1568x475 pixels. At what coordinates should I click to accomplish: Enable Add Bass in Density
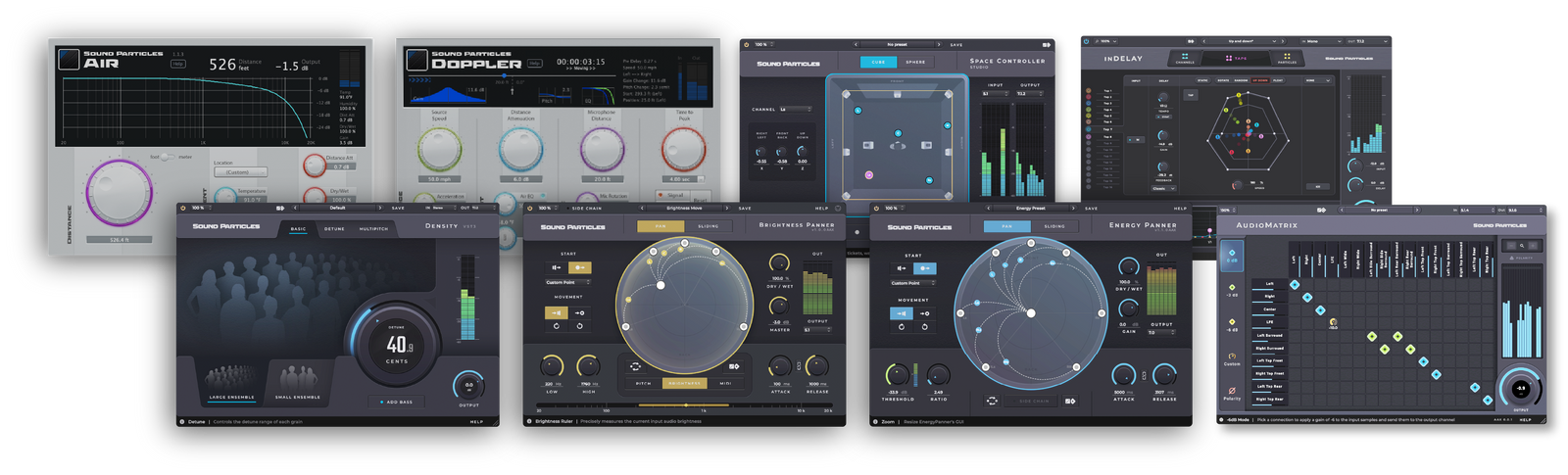pos(396,403)
